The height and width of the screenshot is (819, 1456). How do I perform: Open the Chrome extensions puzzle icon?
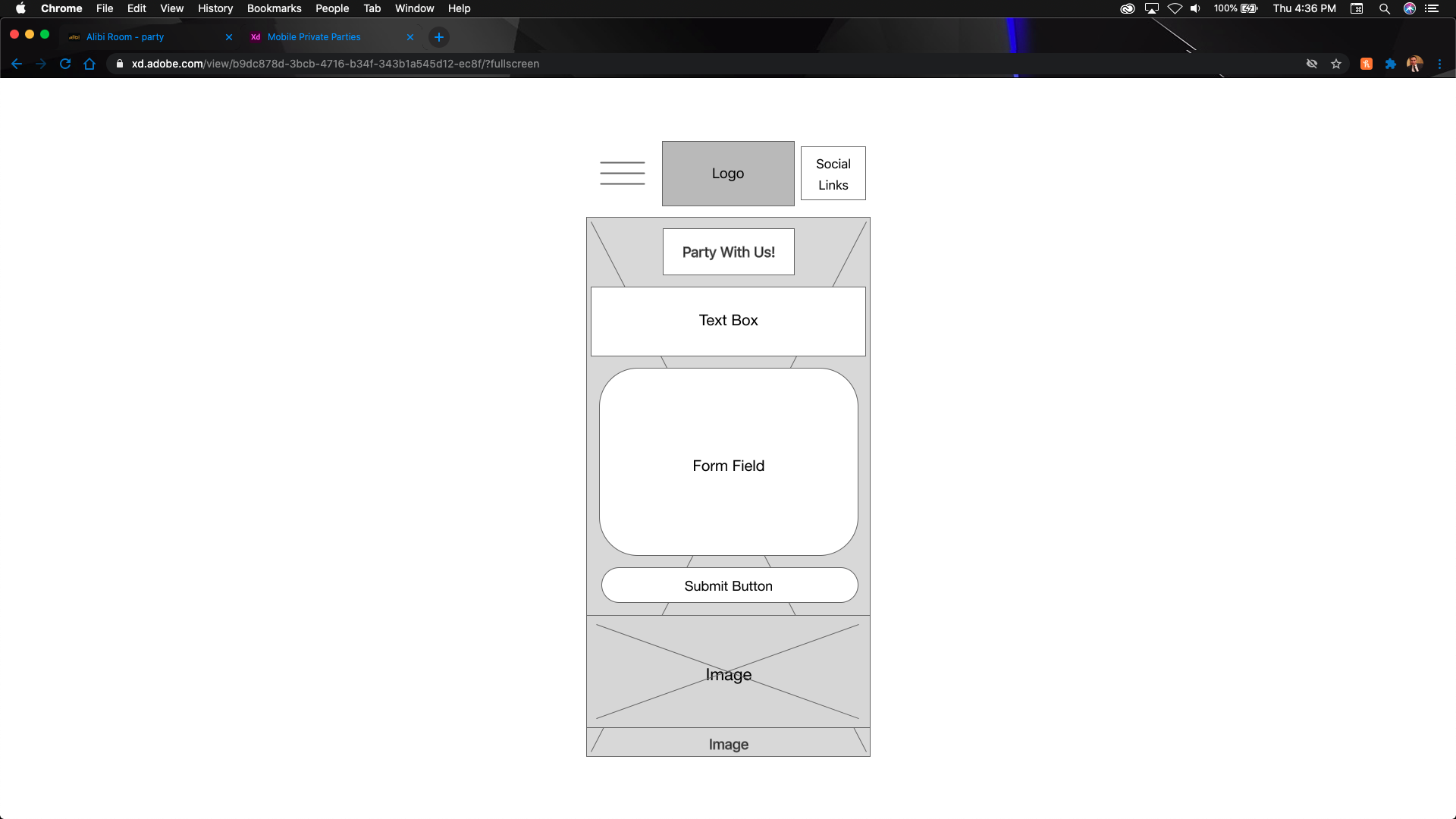[x=1390, y=64]
